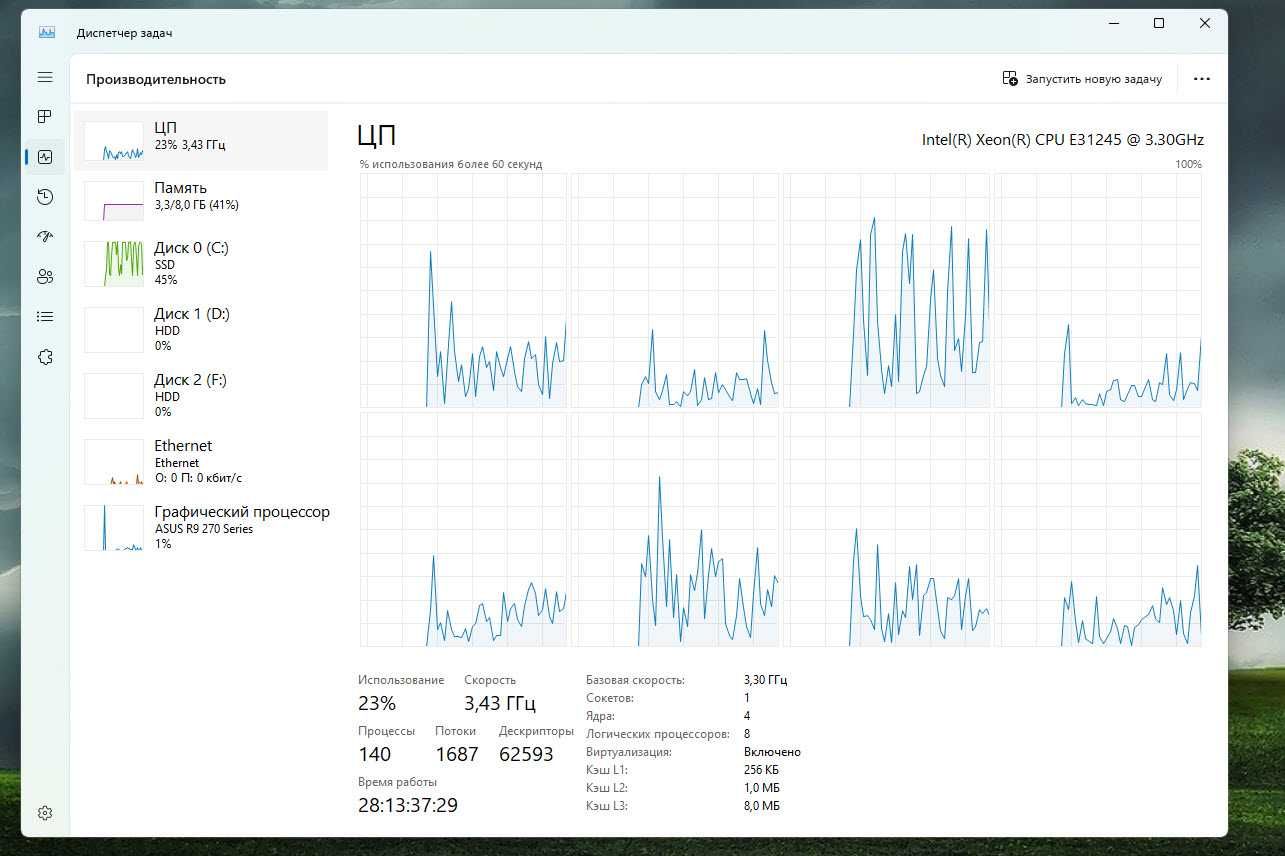Open the Services puzzle-piece icon

45,357
